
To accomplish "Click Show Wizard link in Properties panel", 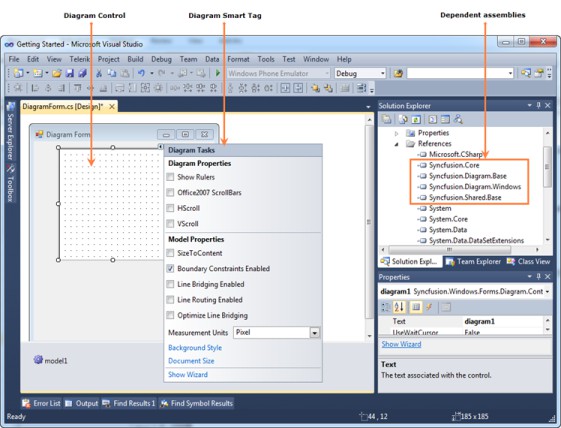I will (401, 344).
